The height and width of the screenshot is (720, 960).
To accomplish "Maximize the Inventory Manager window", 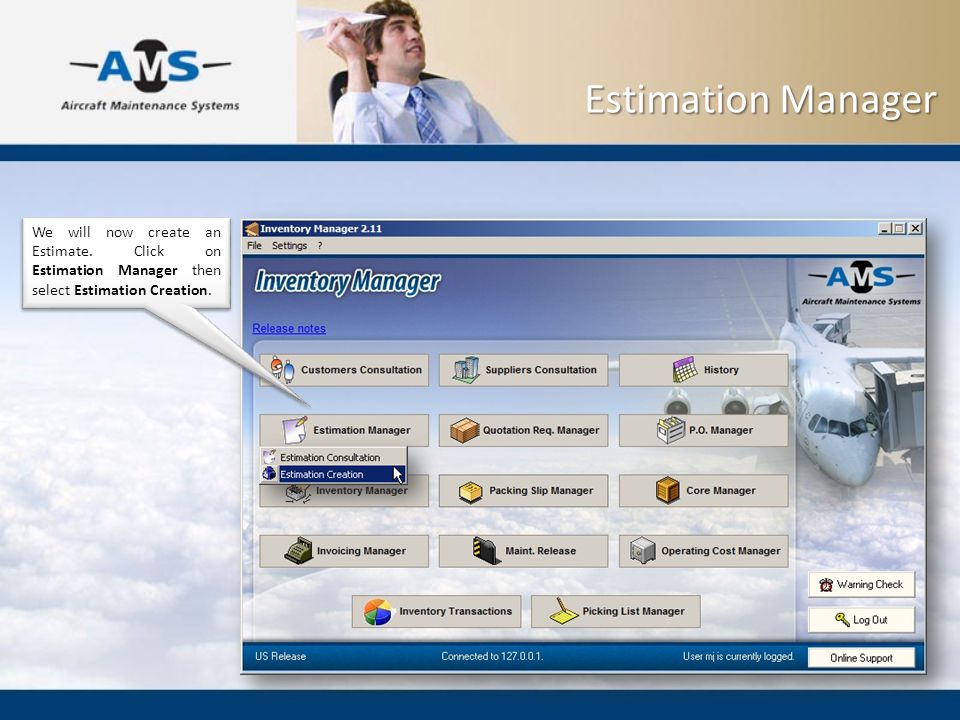I will click(x=899, y=229).
